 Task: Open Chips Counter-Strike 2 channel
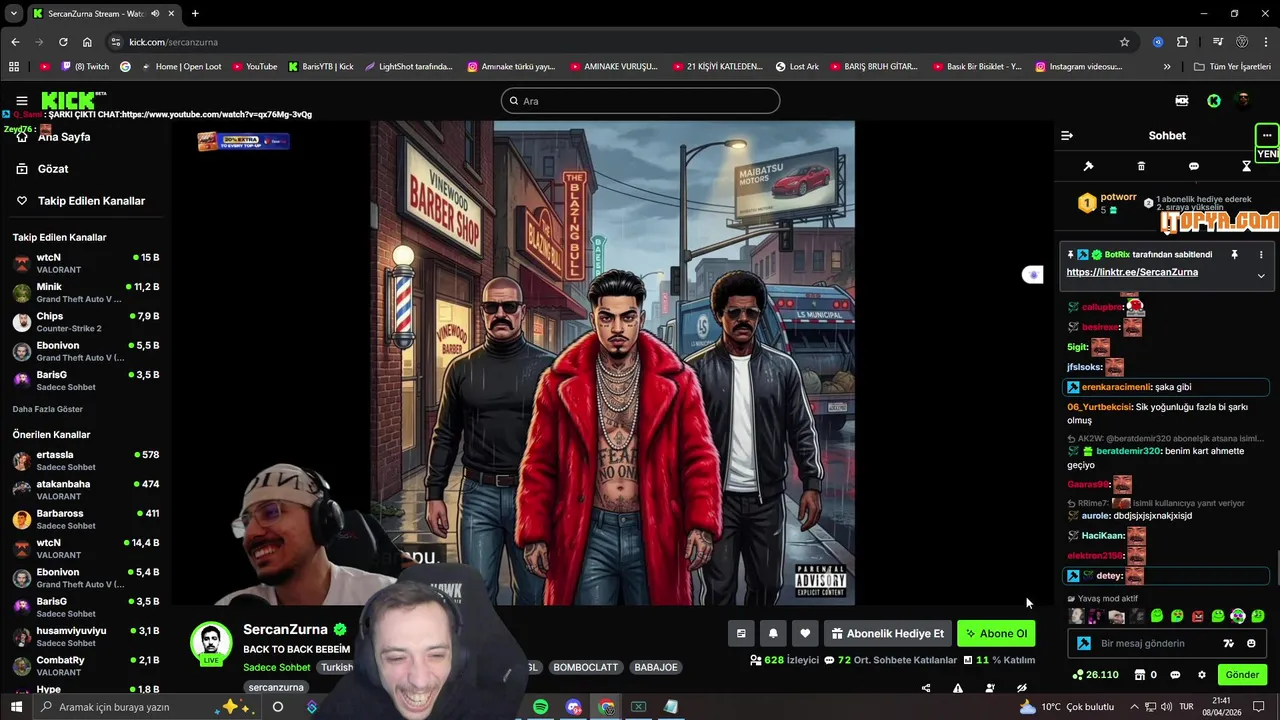(86, 322)
